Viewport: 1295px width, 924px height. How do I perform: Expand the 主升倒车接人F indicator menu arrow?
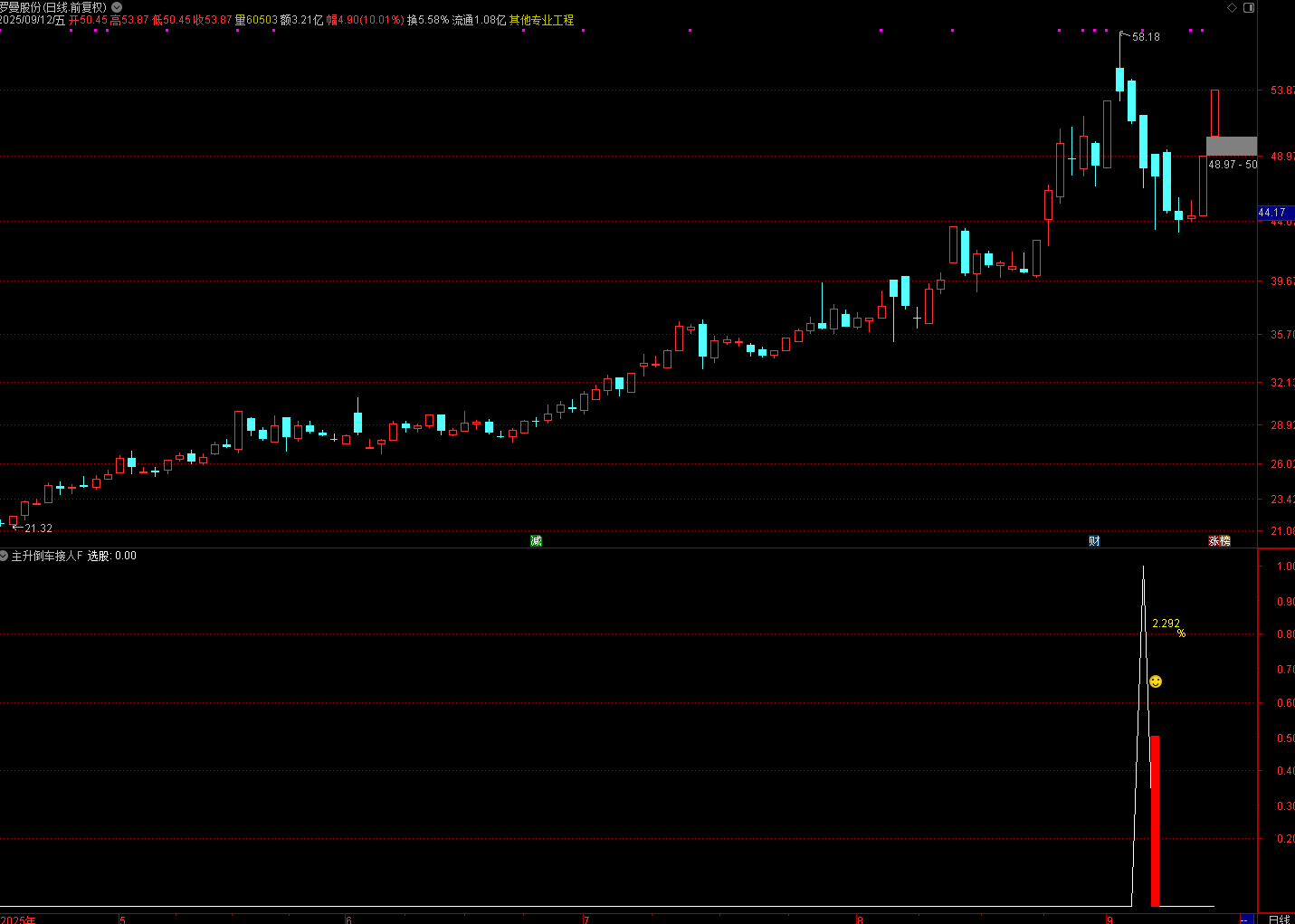click(x=5, y=556)
